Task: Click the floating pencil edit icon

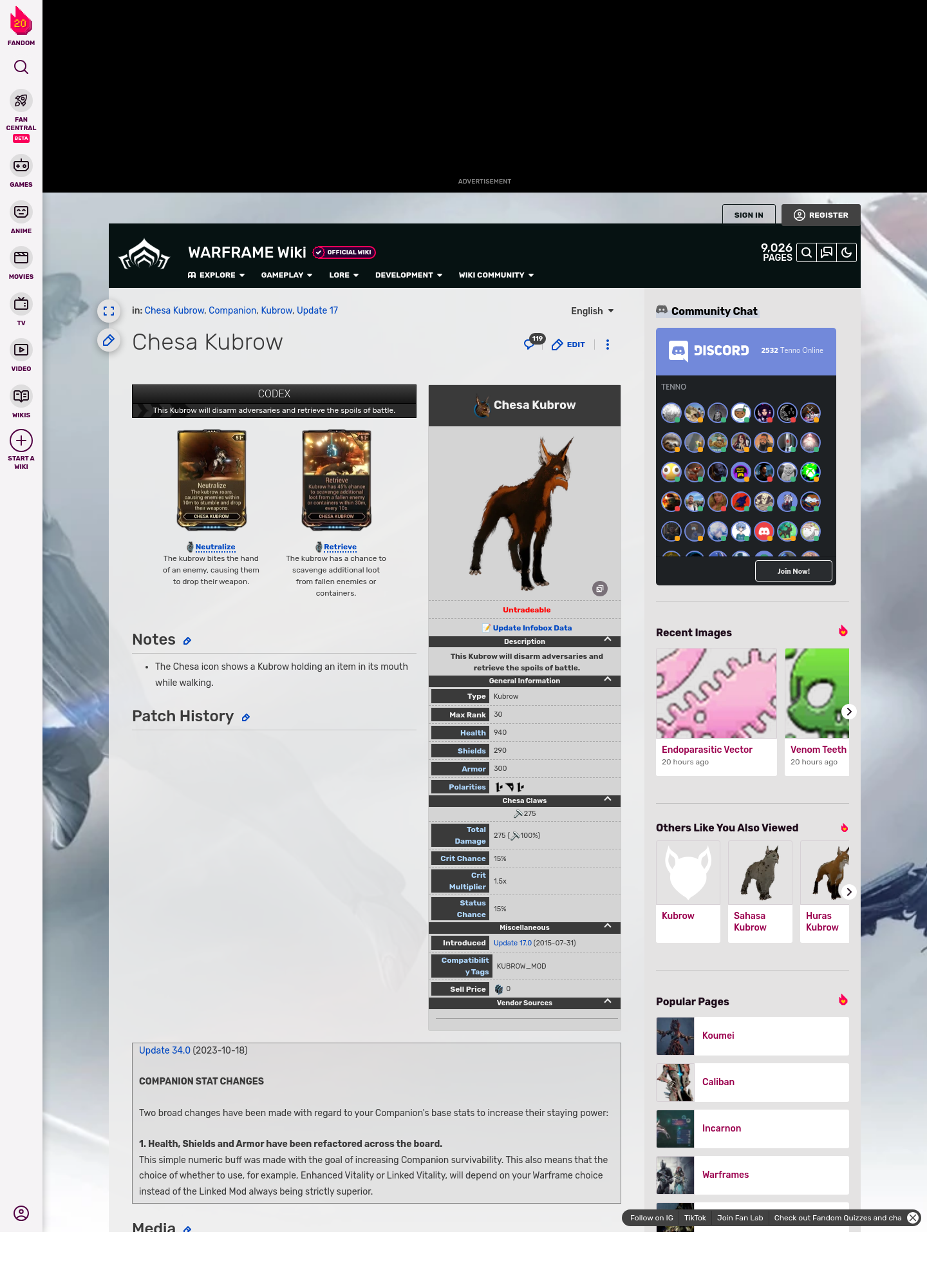Action: tap(109, 340)
